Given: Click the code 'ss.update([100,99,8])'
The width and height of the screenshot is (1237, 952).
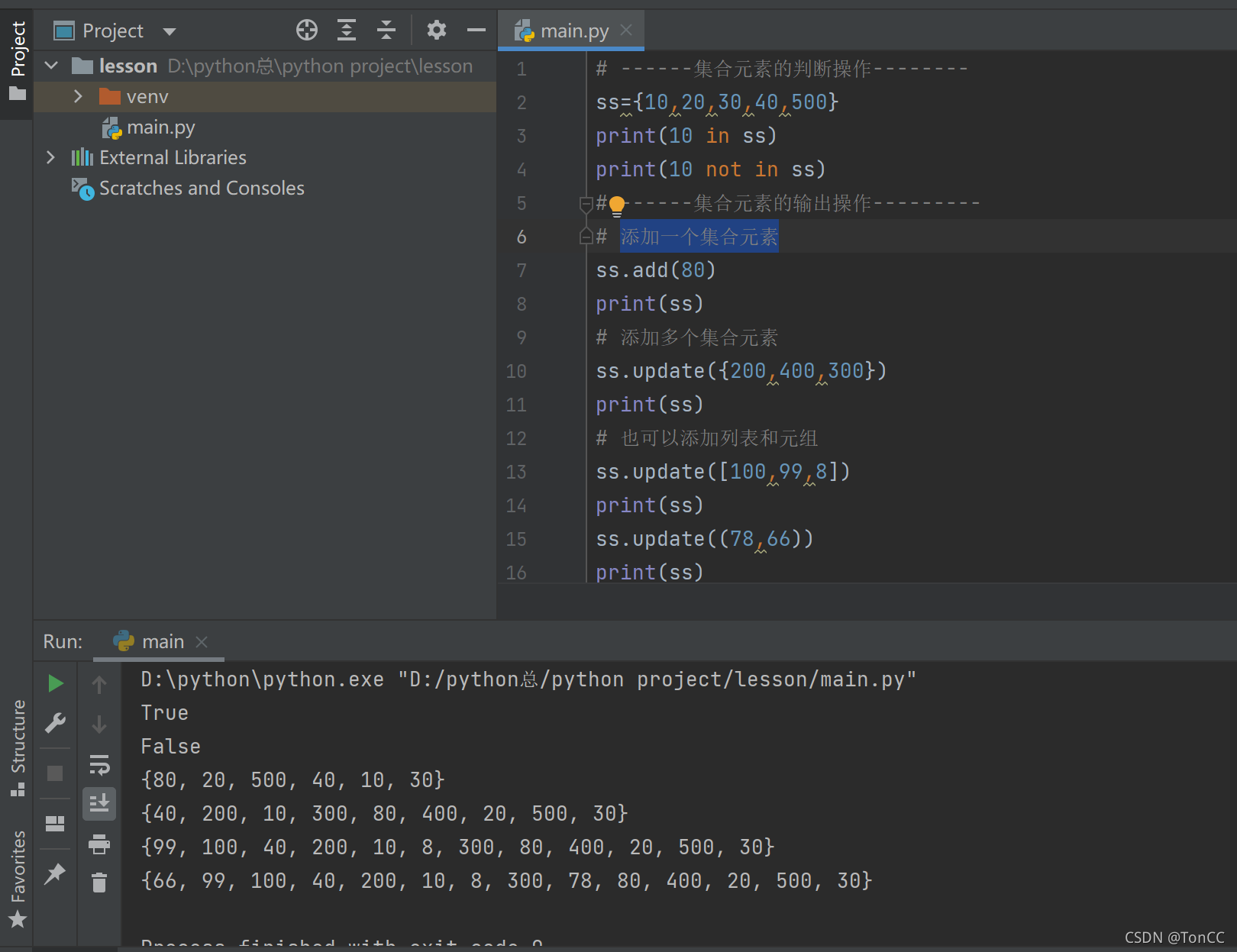Looking at the screenshot, I should pos(723,472).
